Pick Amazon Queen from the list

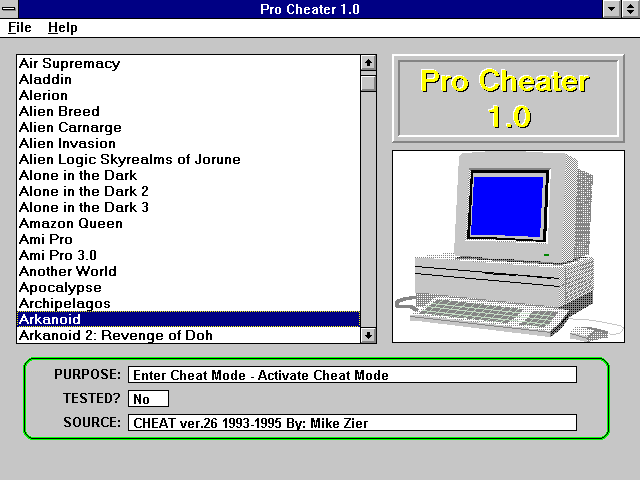70,223
